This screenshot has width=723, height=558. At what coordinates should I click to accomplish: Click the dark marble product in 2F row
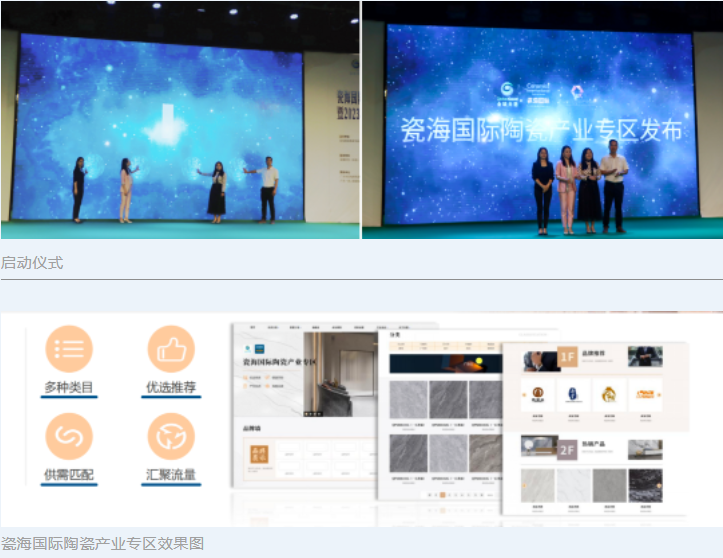click(645, 486)
